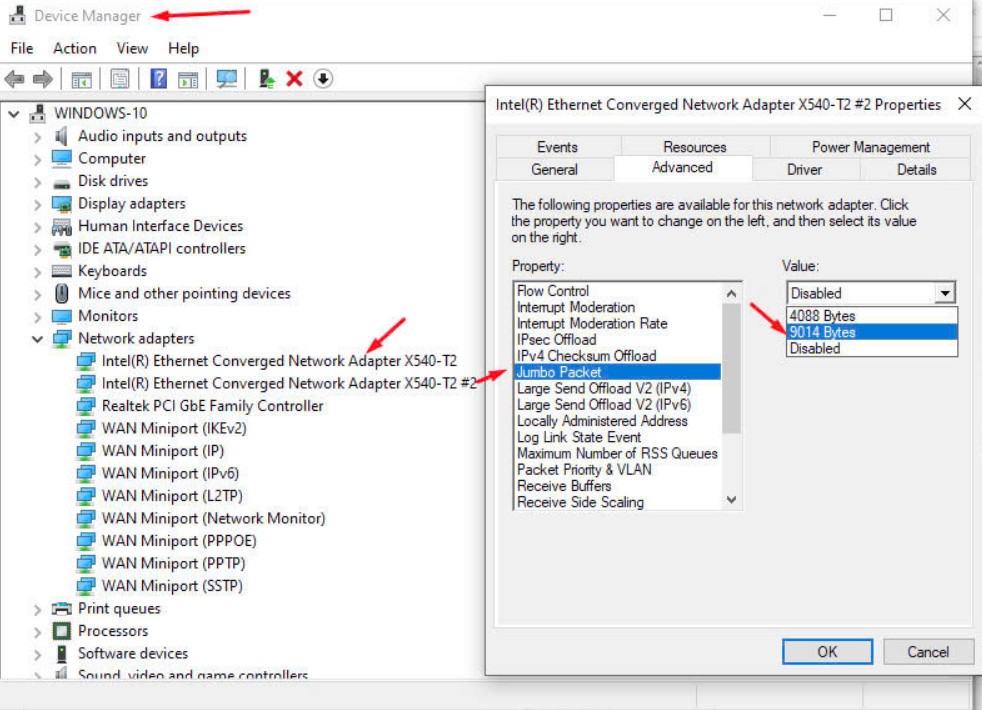
Task: Click the Properties sheet toolbar icon
Action: click(120, 79)
